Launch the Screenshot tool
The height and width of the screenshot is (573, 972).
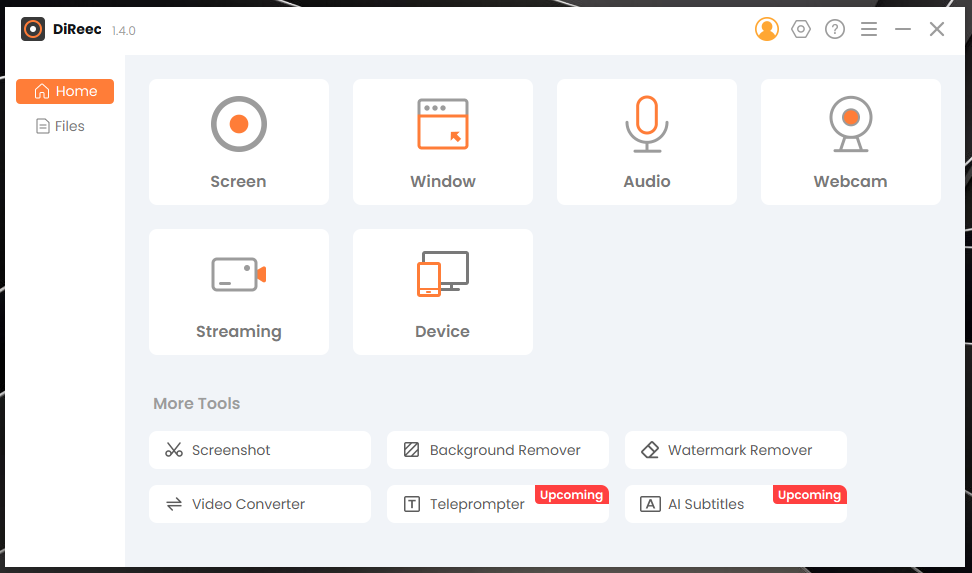pos(260,450)
